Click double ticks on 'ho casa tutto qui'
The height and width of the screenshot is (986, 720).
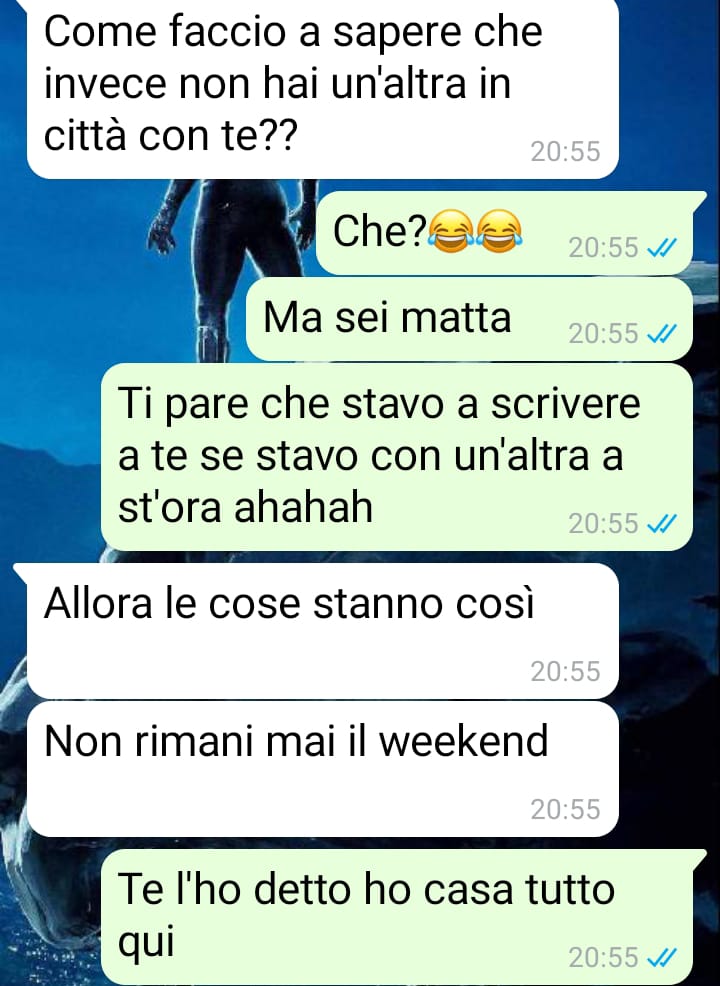(662, 958)
